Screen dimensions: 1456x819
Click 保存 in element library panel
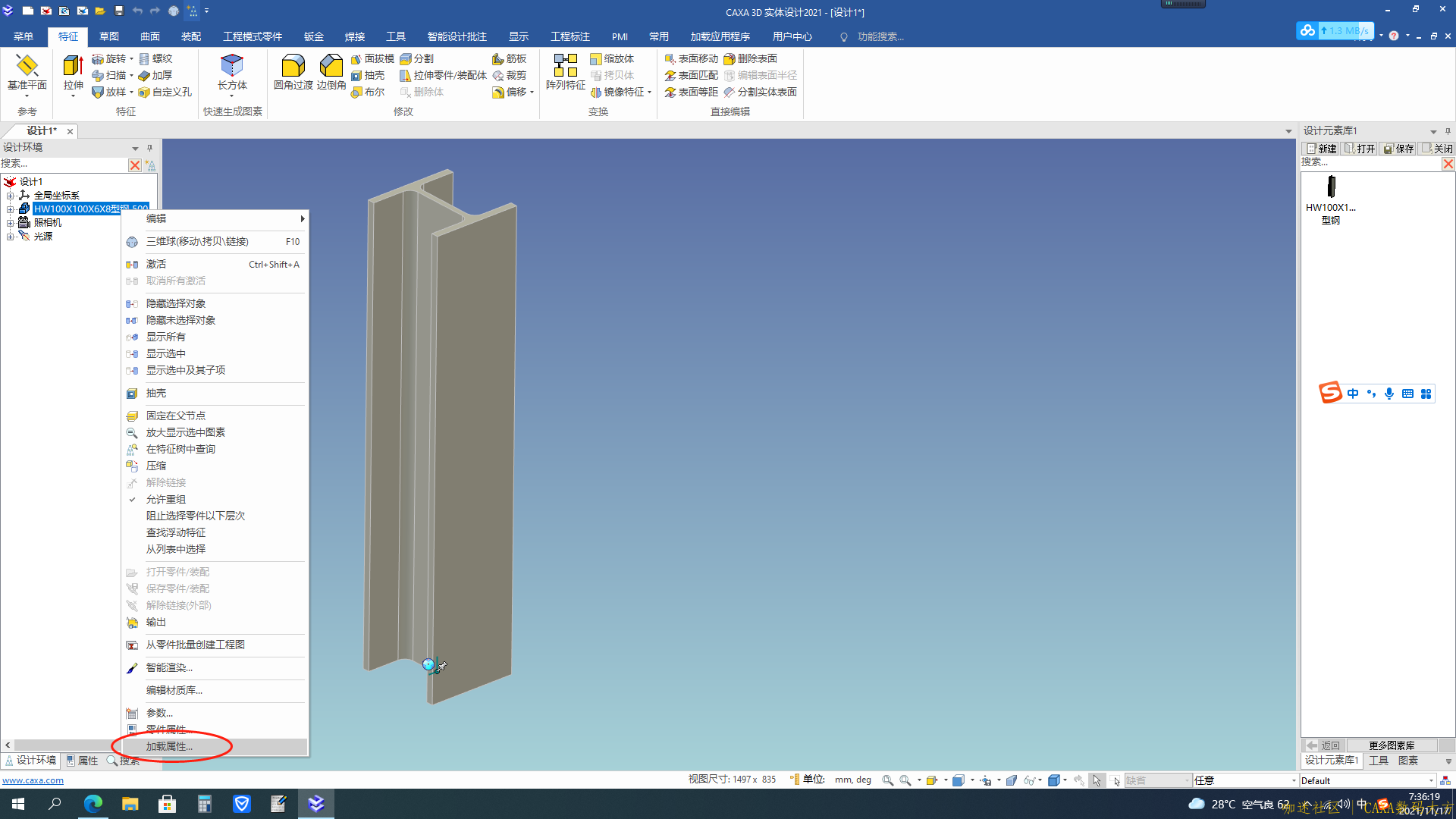coord(1398,149)
